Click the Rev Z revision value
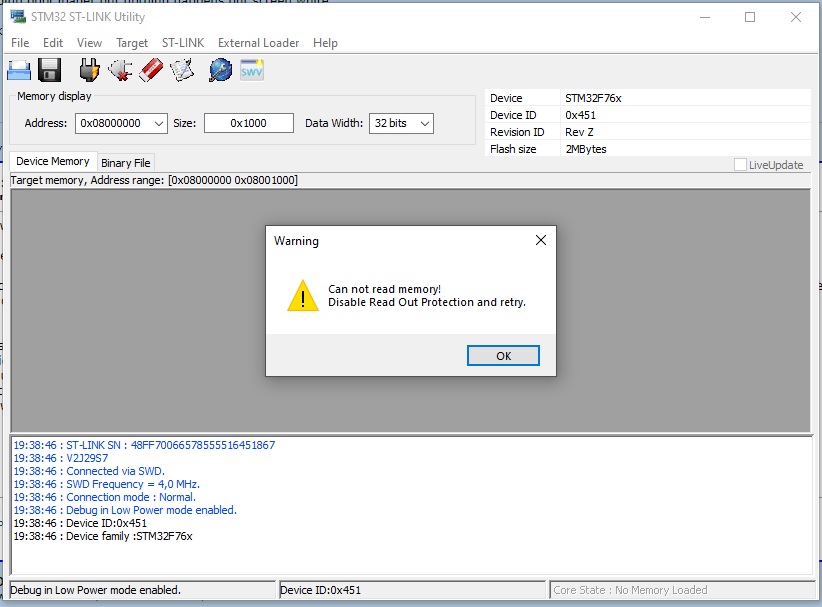The height and width of the screenshot is (607, 822). click(x=579, y=132)
